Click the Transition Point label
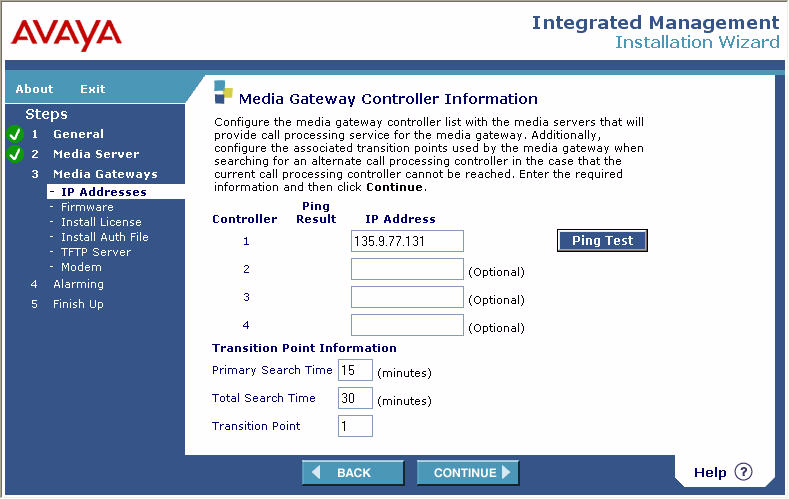This screenshot has width=789, height=499. click(256, 426)
